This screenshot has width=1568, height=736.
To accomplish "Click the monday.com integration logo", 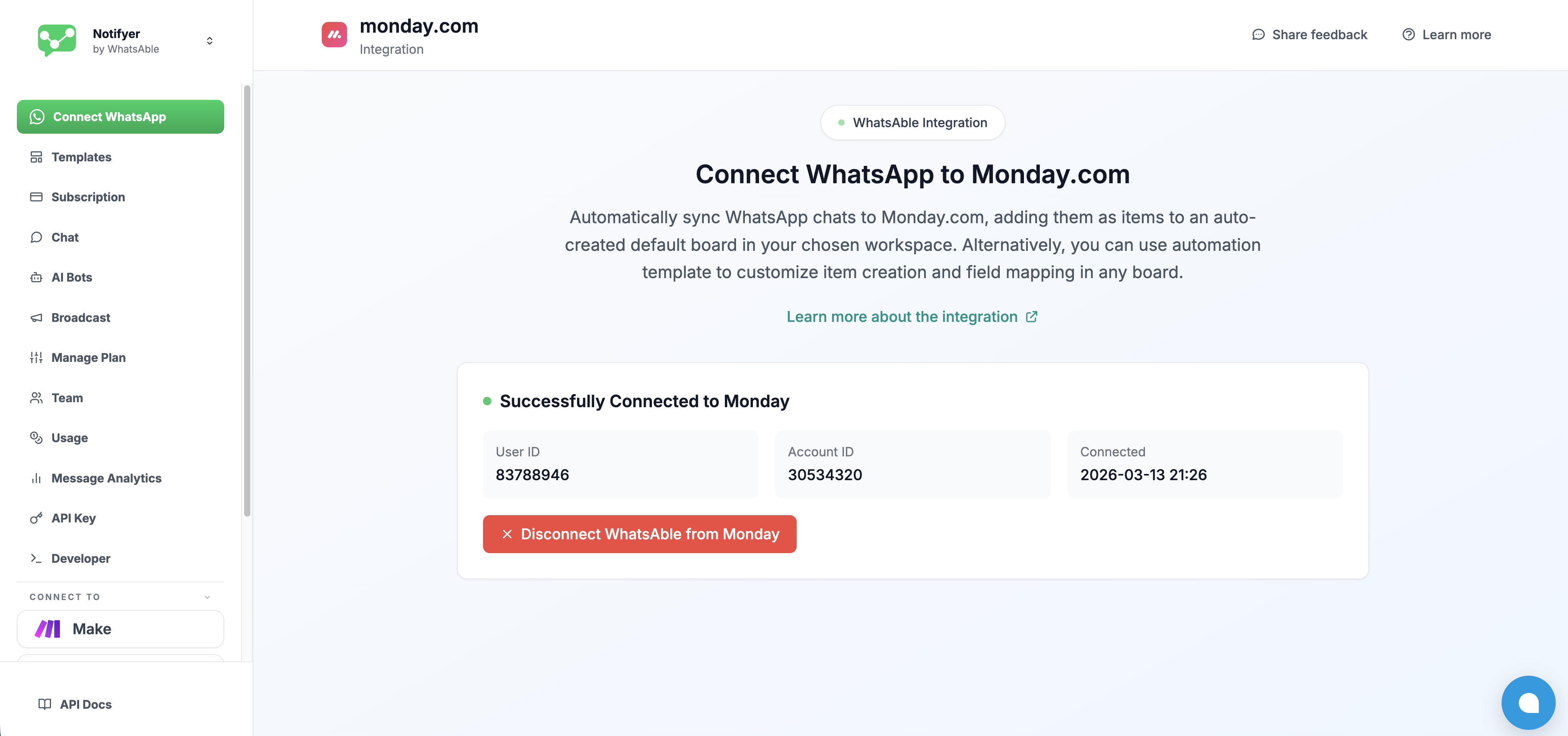I will coord(334,35).
